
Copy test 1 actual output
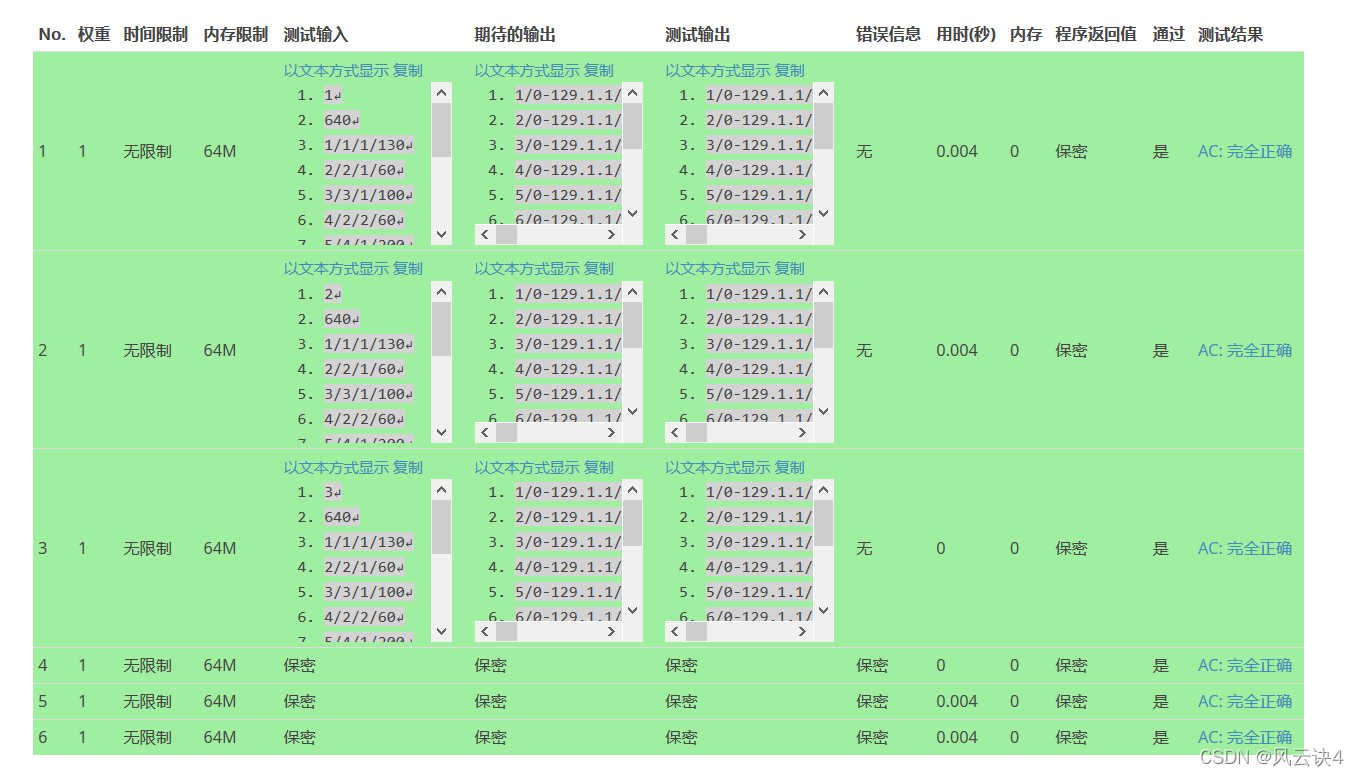[790, 70]
